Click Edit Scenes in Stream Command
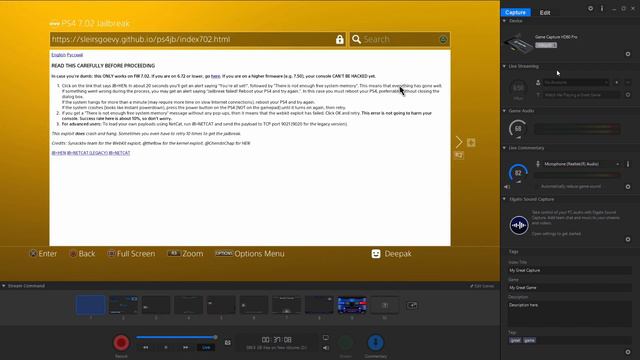 pyautogui.click(x=482, y=286)
